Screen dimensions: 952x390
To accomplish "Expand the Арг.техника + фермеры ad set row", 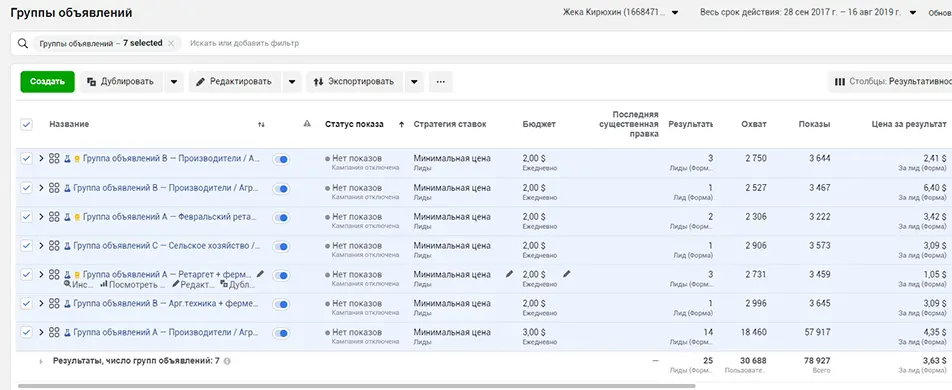I will click(41, 303).
